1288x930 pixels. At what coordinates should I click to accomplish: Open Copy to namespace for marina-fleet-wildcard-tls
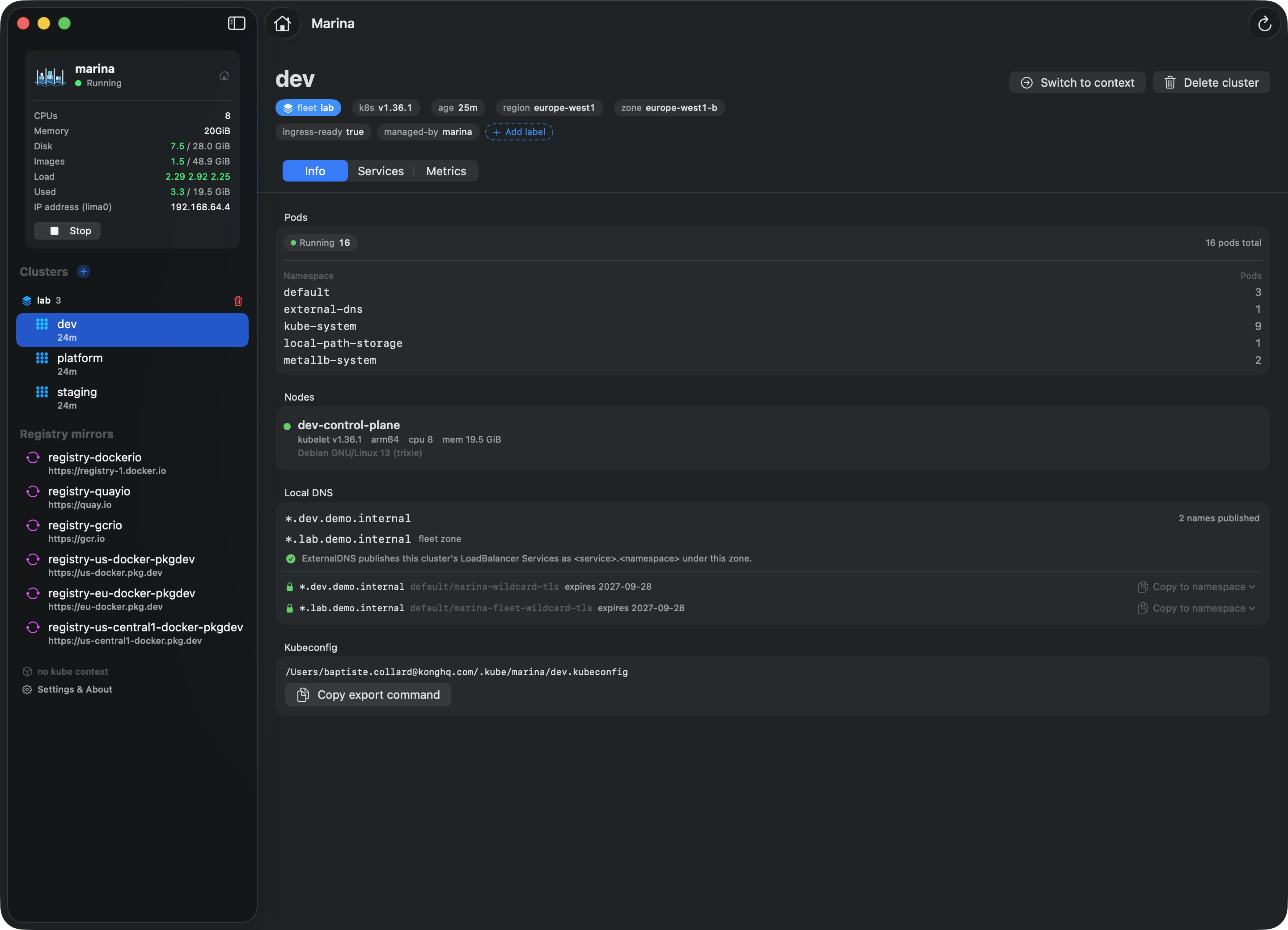(1197, 608)
